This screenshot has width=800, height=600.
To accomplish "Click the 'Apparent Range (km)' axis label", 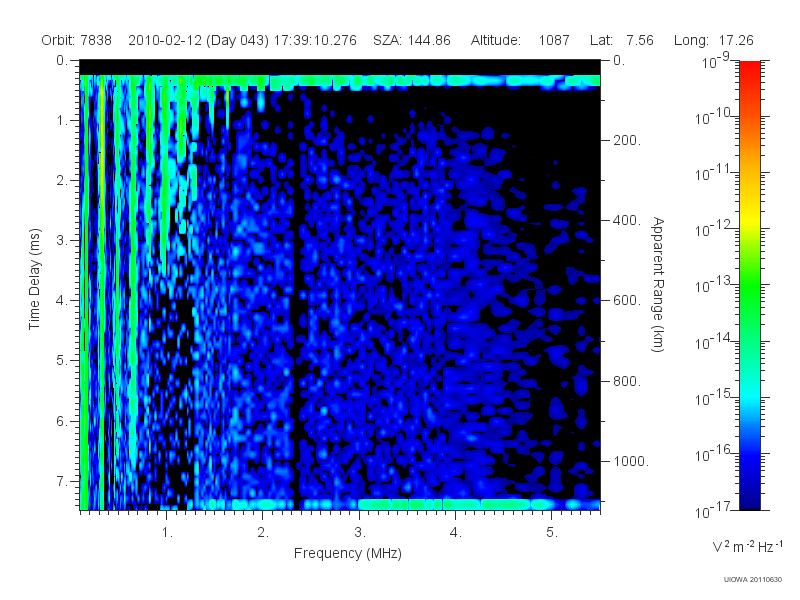I will tap(658, 284).
